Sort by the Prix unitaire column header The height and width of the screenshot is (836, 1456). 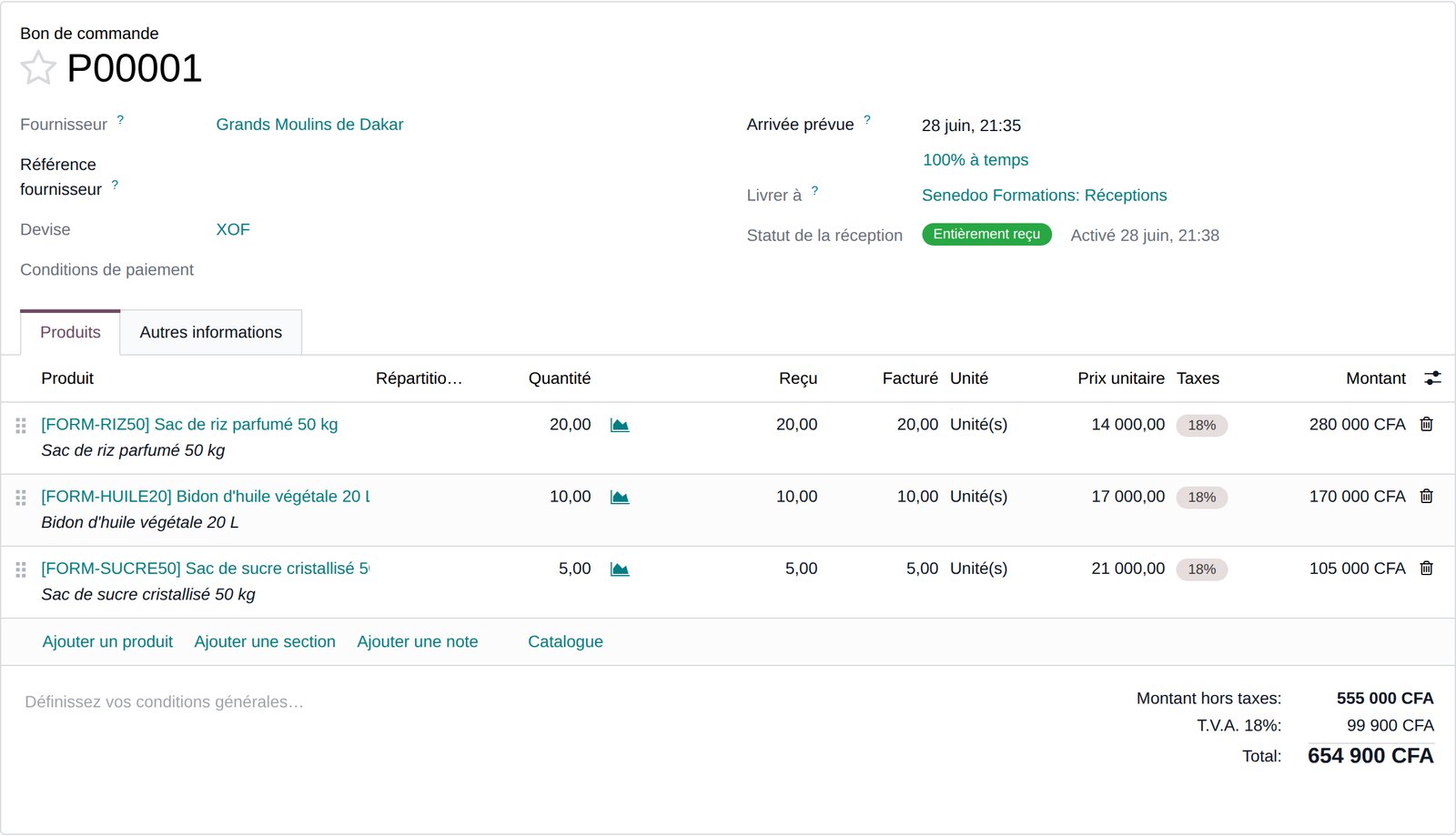click(1121, 378)
